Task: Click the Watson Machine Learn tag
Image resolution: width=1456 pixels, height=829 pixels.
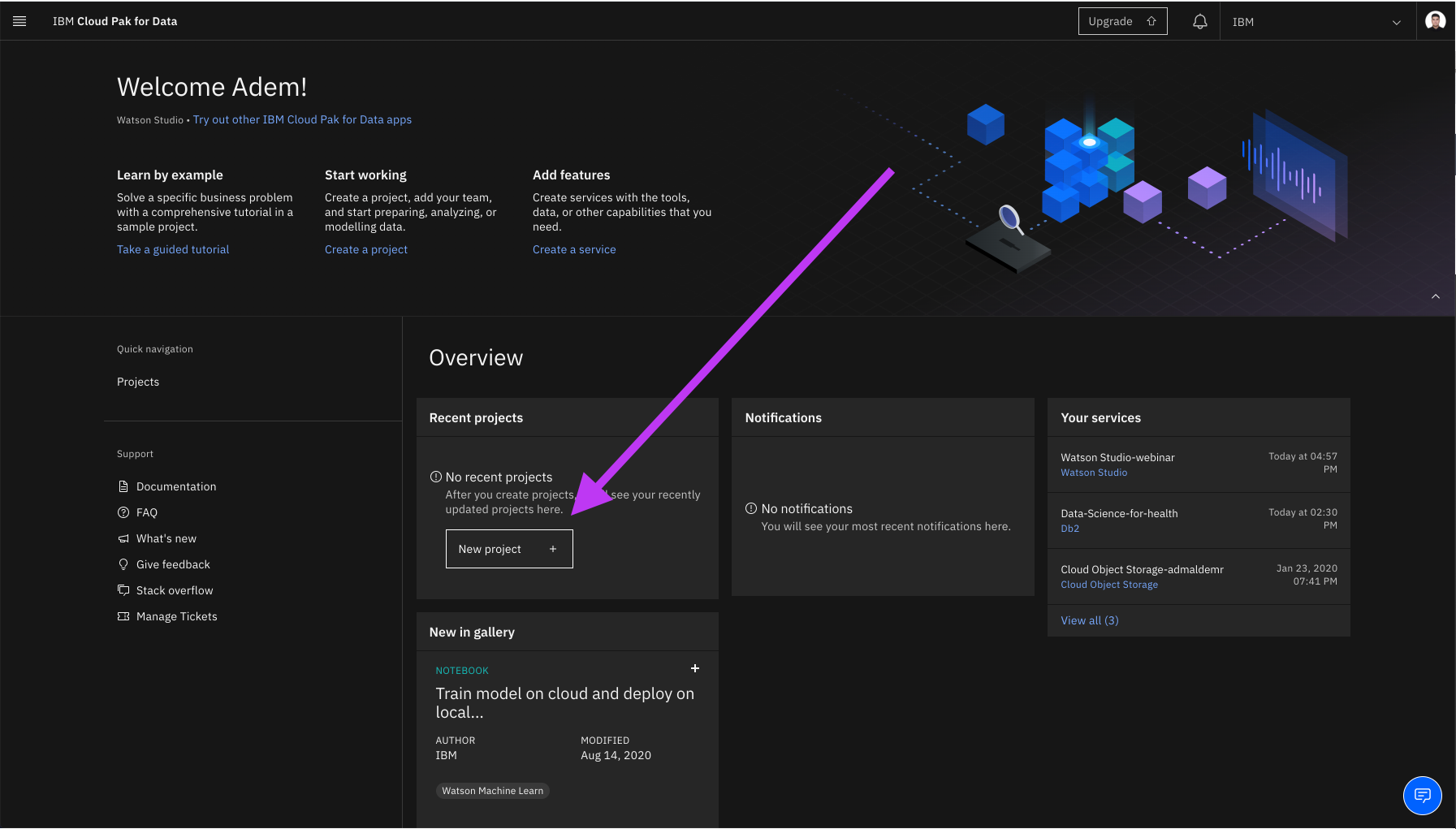Action: (x=493, y=791)
